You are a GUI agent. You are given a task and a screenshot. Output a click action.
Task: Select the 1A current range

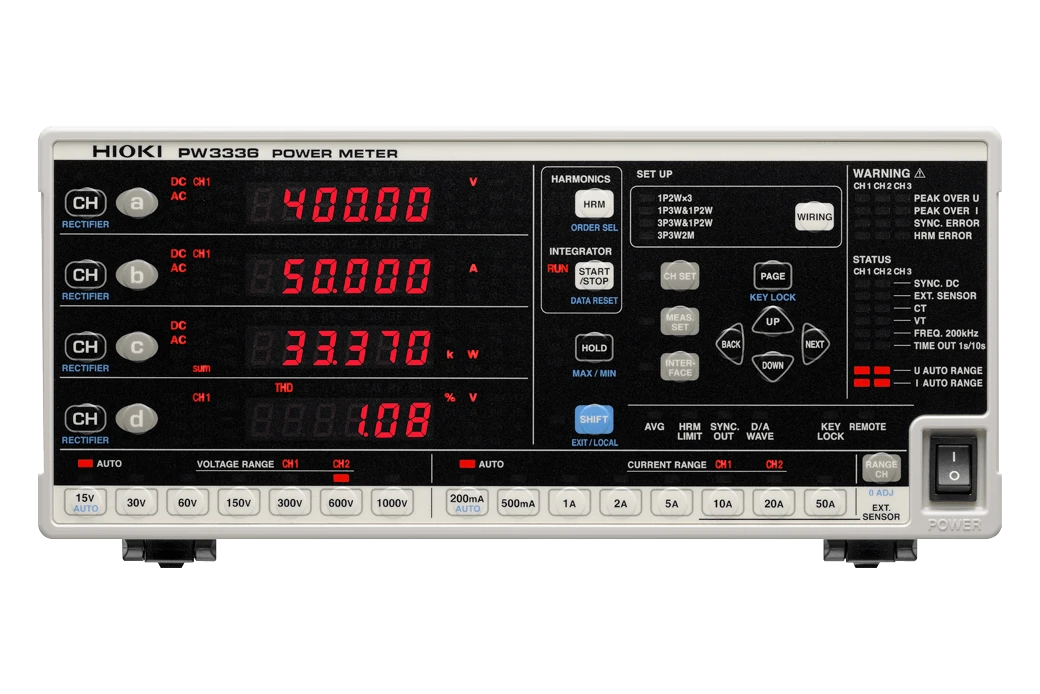[569, 504]
